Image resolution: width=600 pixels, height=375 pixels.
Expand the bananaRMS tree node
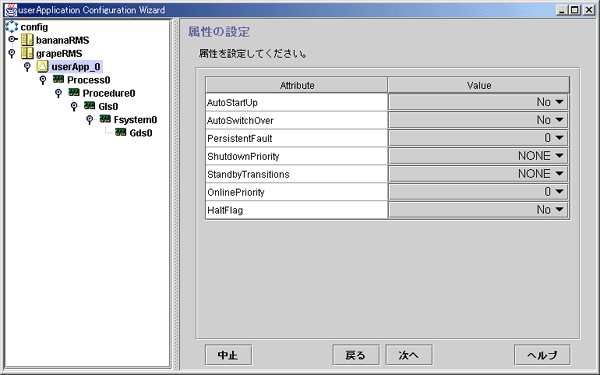click(x=12, y=39)
